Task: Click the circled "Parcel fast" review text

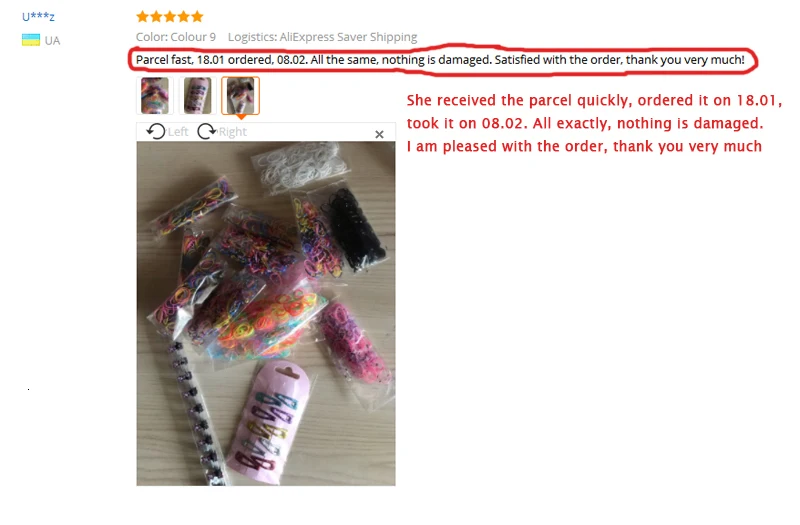Action: pyautogui.click(x=440, y=60)
